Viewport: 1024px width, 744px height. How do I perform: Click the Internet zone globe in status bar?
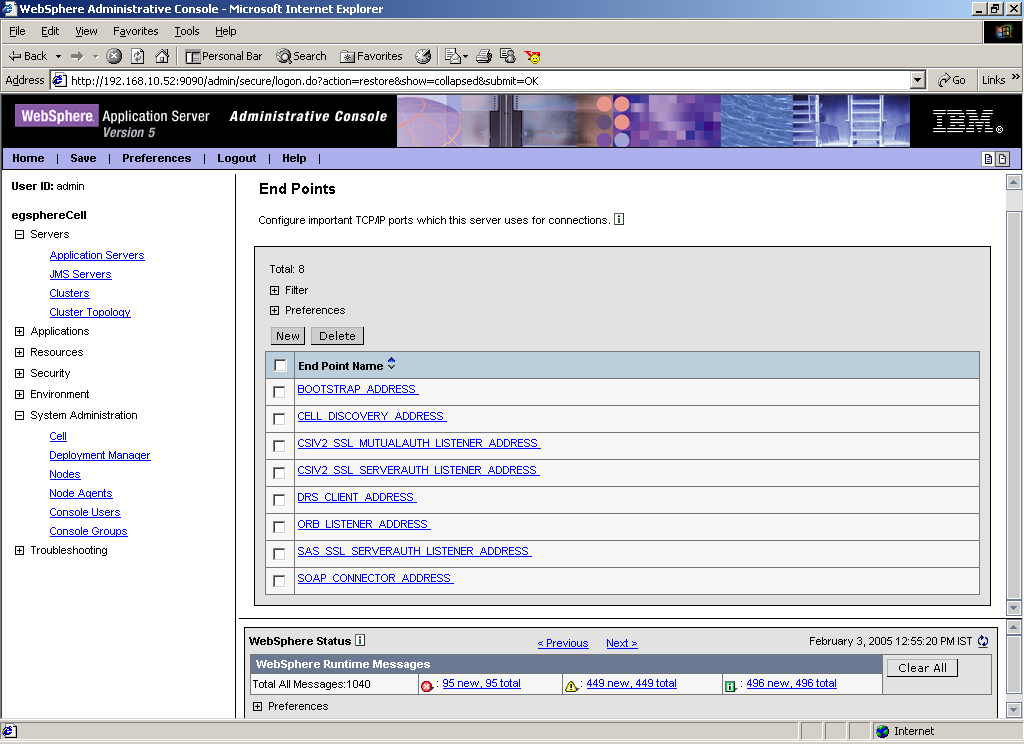(x=883, y=731)
